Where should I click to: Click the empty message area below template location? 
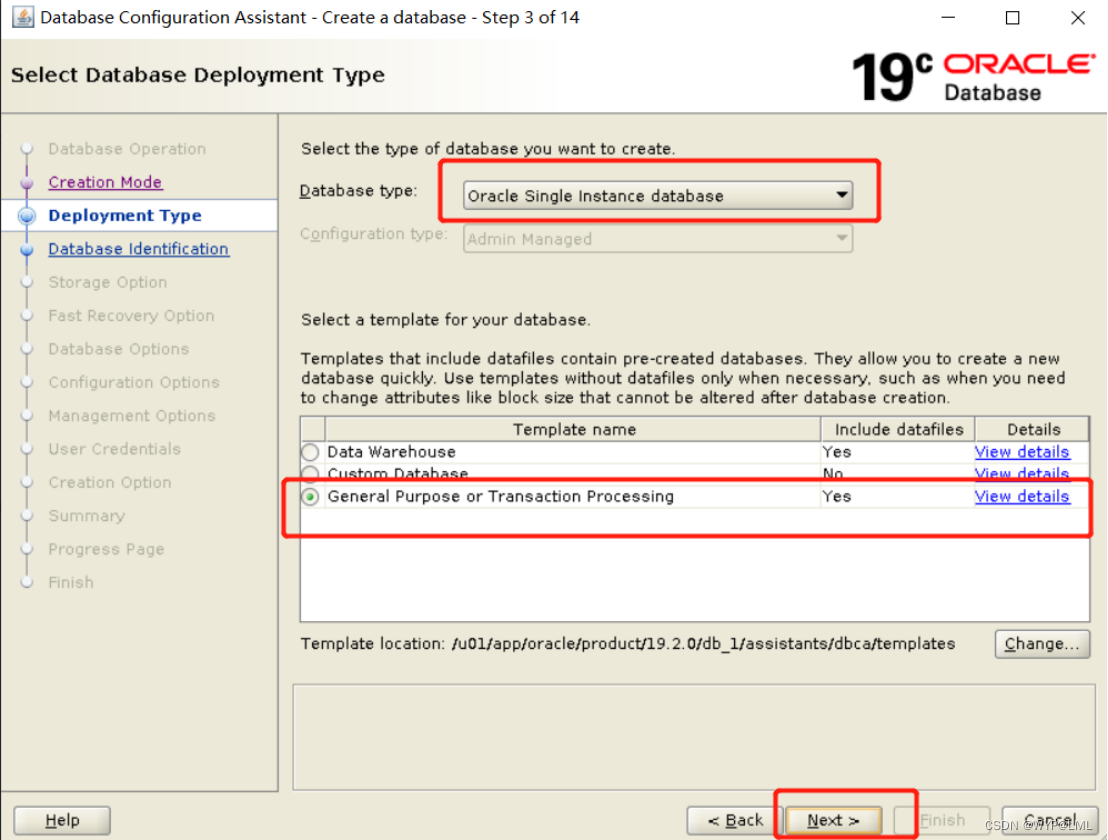[x=694, y=737]
